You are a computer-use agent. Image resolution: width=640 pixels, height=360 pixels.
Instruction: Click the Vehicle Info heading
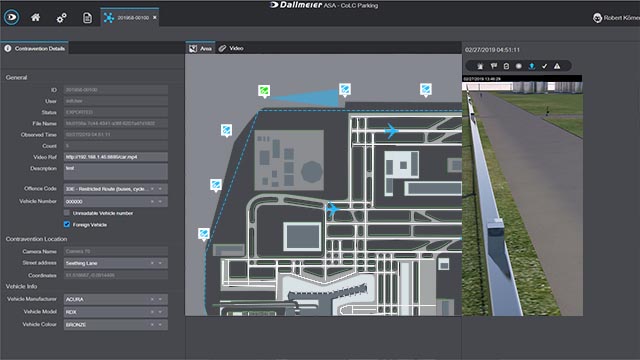[x=21, y=286]
